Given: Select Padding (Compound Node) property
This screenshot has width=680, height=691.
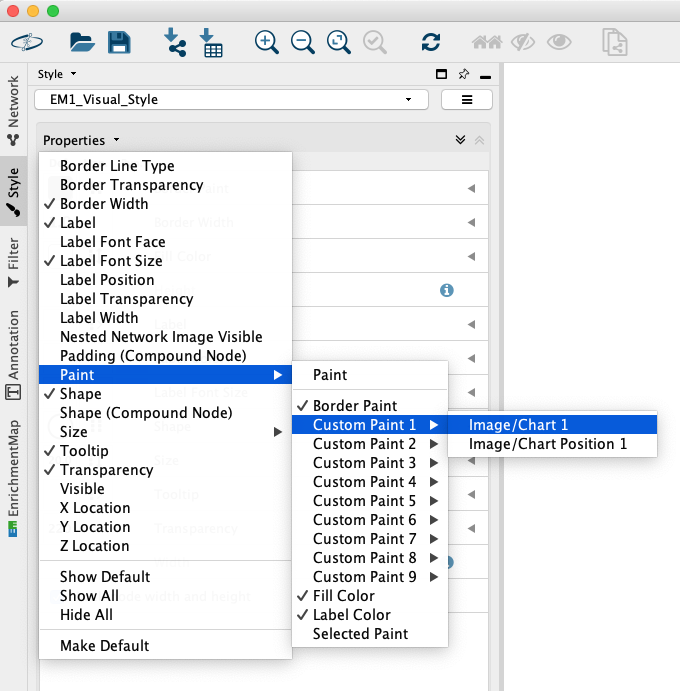Looking at the screenshot, I should [165, 356].
